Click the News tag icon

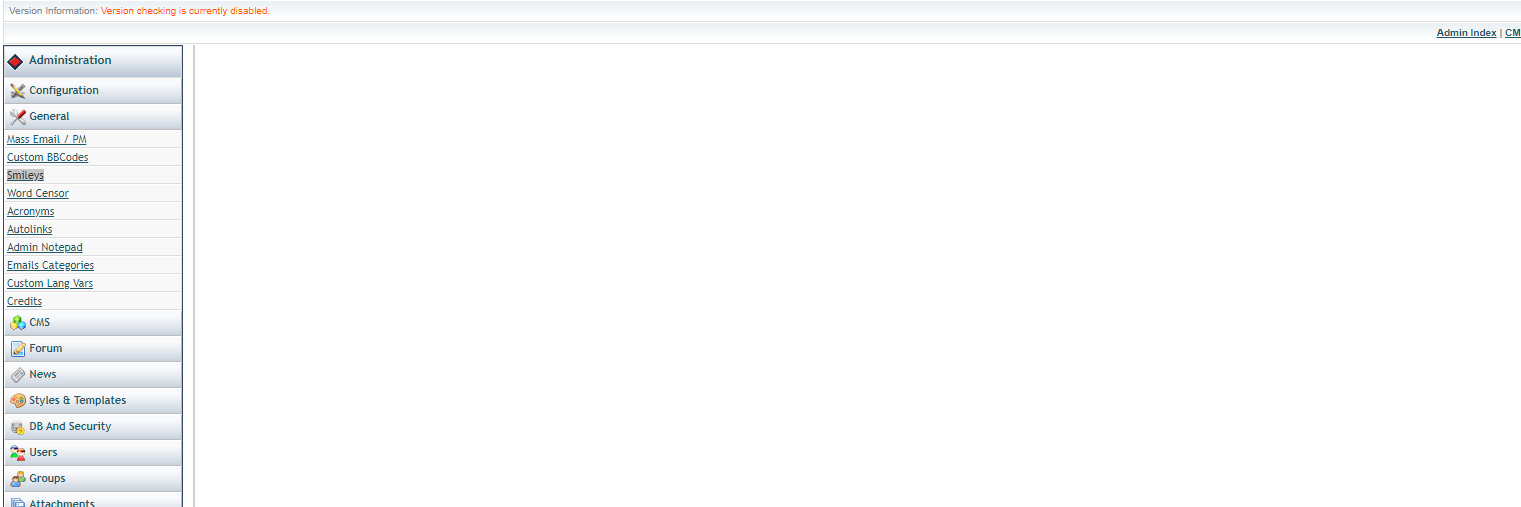[17, 375]
